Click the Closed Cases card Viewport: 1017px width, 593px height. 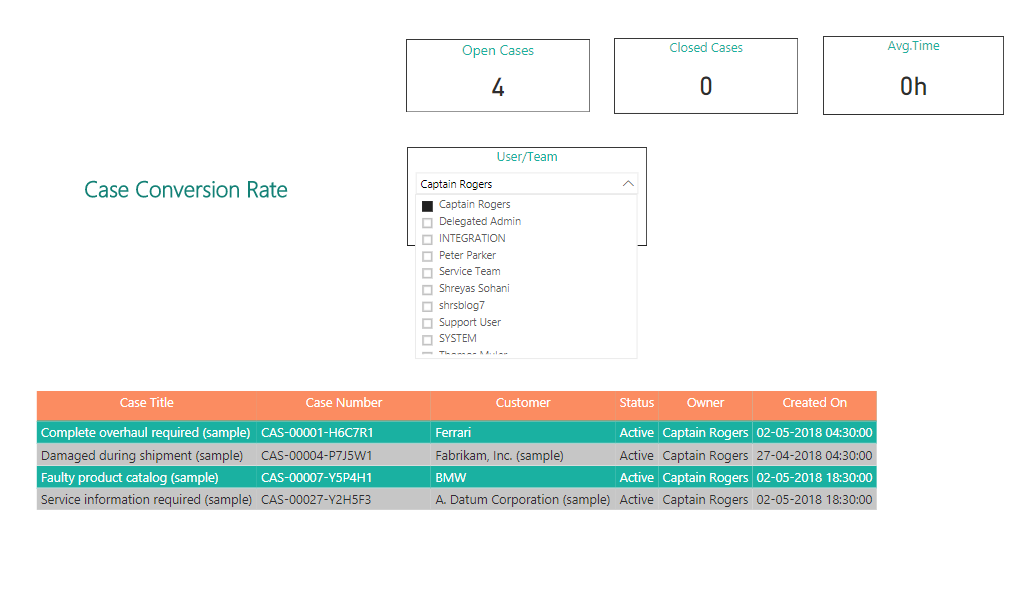click(706, 76)
